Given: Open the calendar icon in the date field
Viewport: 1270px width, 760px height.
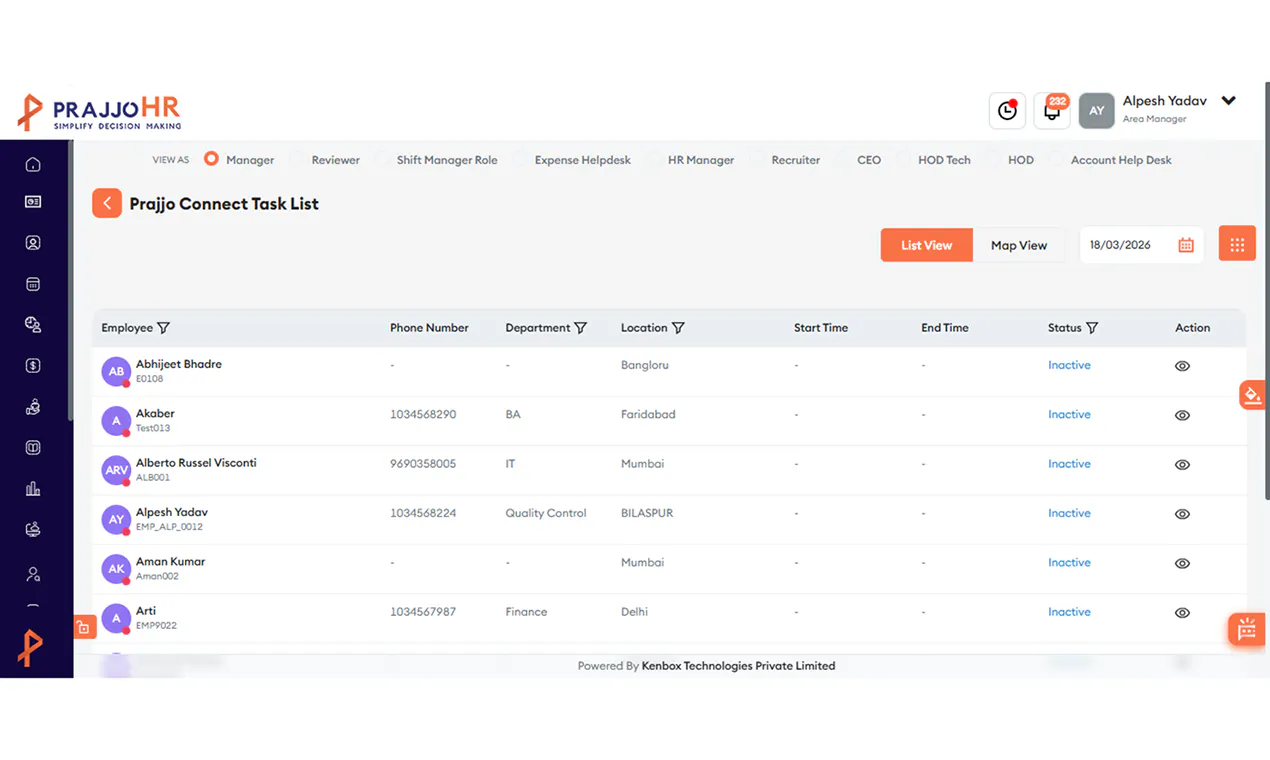Looking at the screenshot, I should 1186,245.
